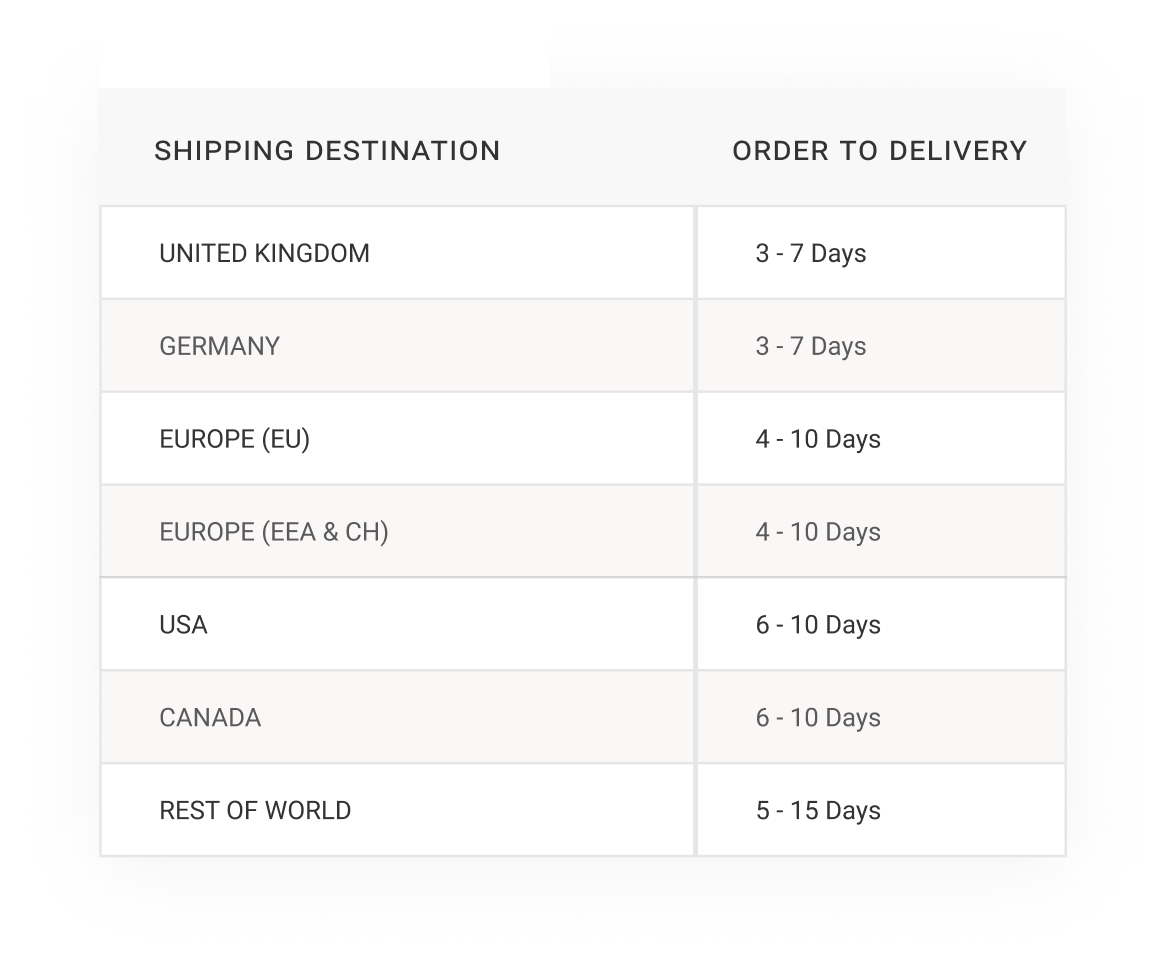This screenshot has height=965, width=1165.
Task: Select the EUROPE (EU) destination cell
Action: 397,439
